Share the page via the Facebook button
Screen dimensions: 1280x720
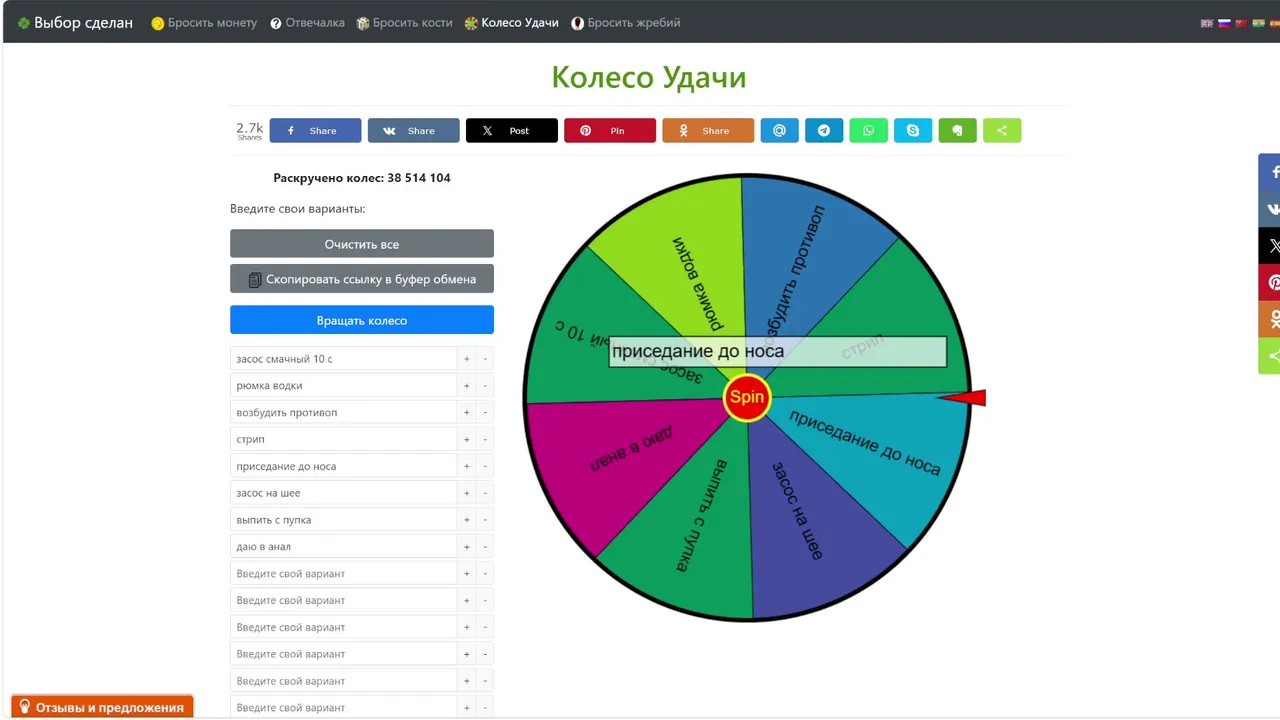coord(315,130)
